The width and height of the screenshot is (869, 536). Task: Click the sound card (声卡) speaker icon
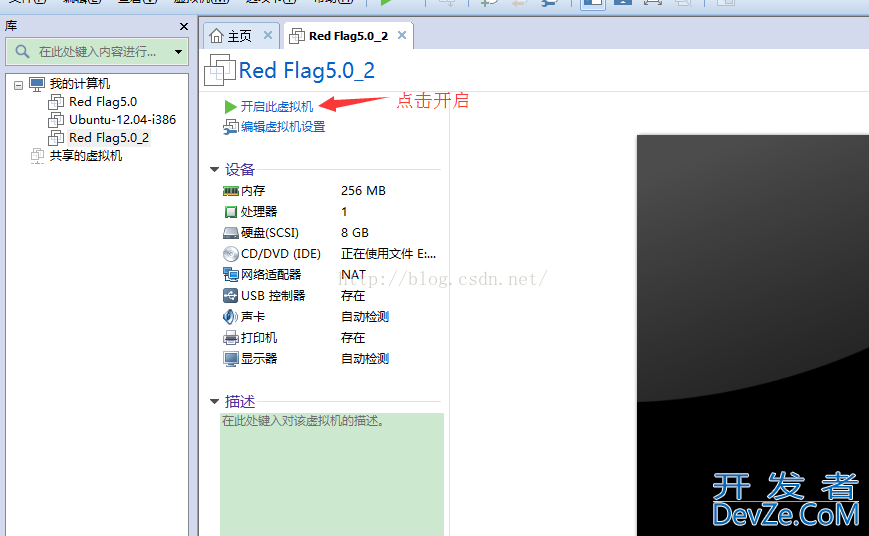click(x=231, y=317)
